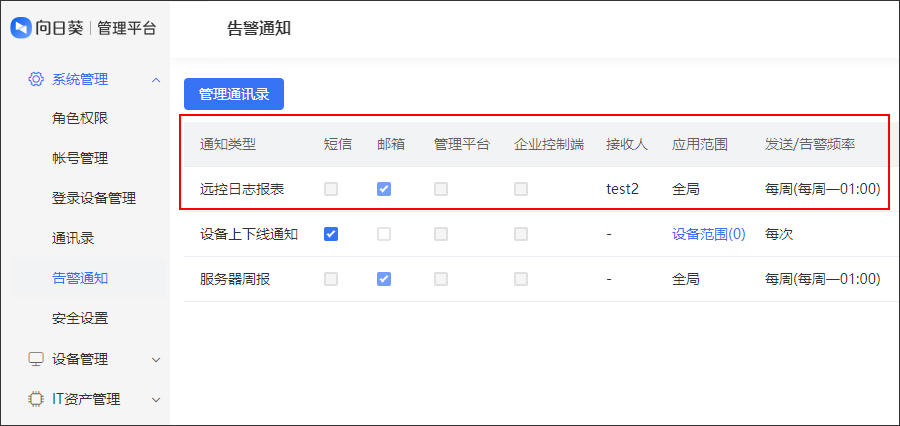
Task: Click 服务器周报 notification type
Action: pyautogui.click(x=235, y=280)
